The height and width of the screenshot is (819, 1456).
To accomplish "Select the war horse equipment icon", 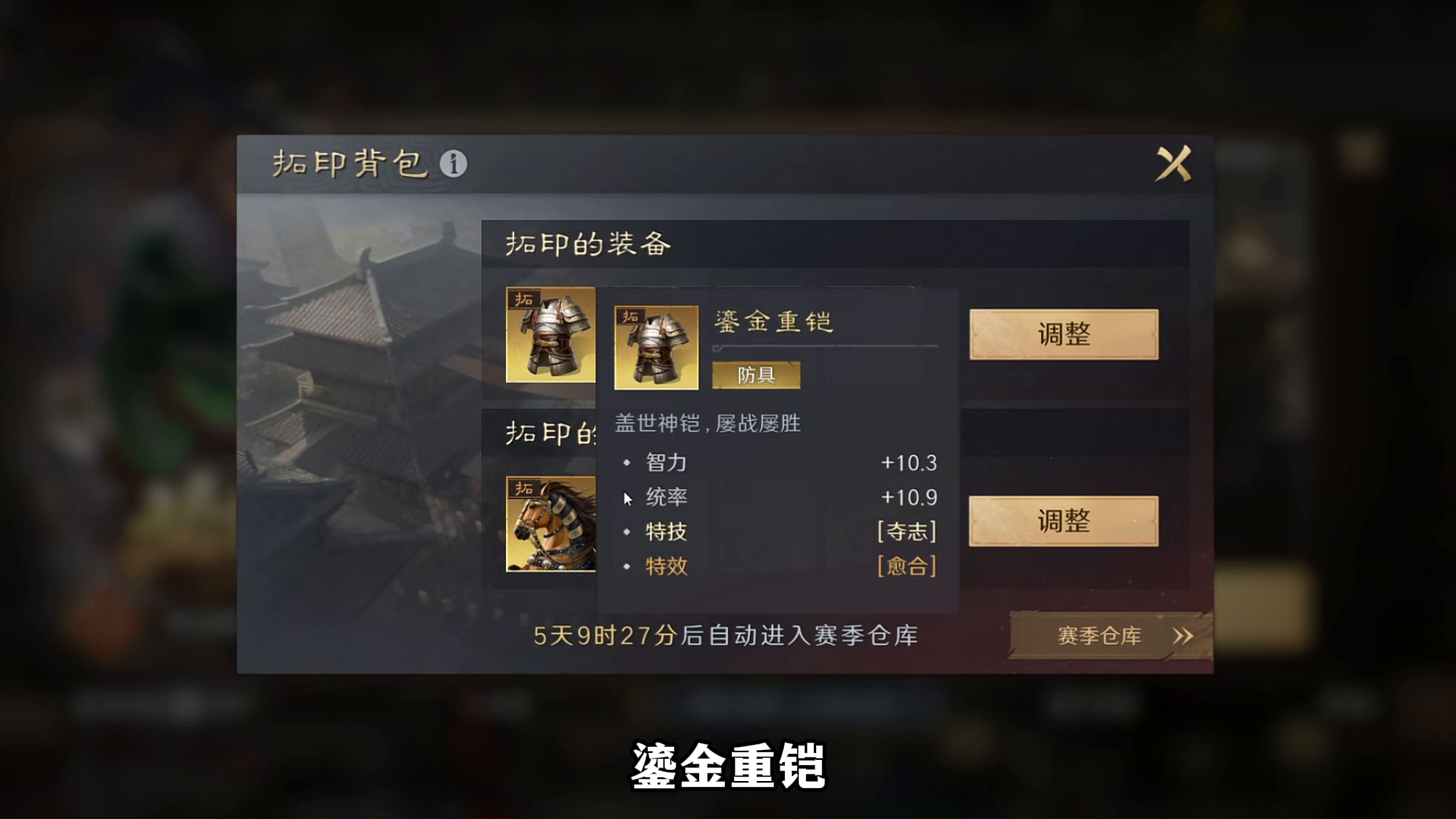I will click(551, 524).
